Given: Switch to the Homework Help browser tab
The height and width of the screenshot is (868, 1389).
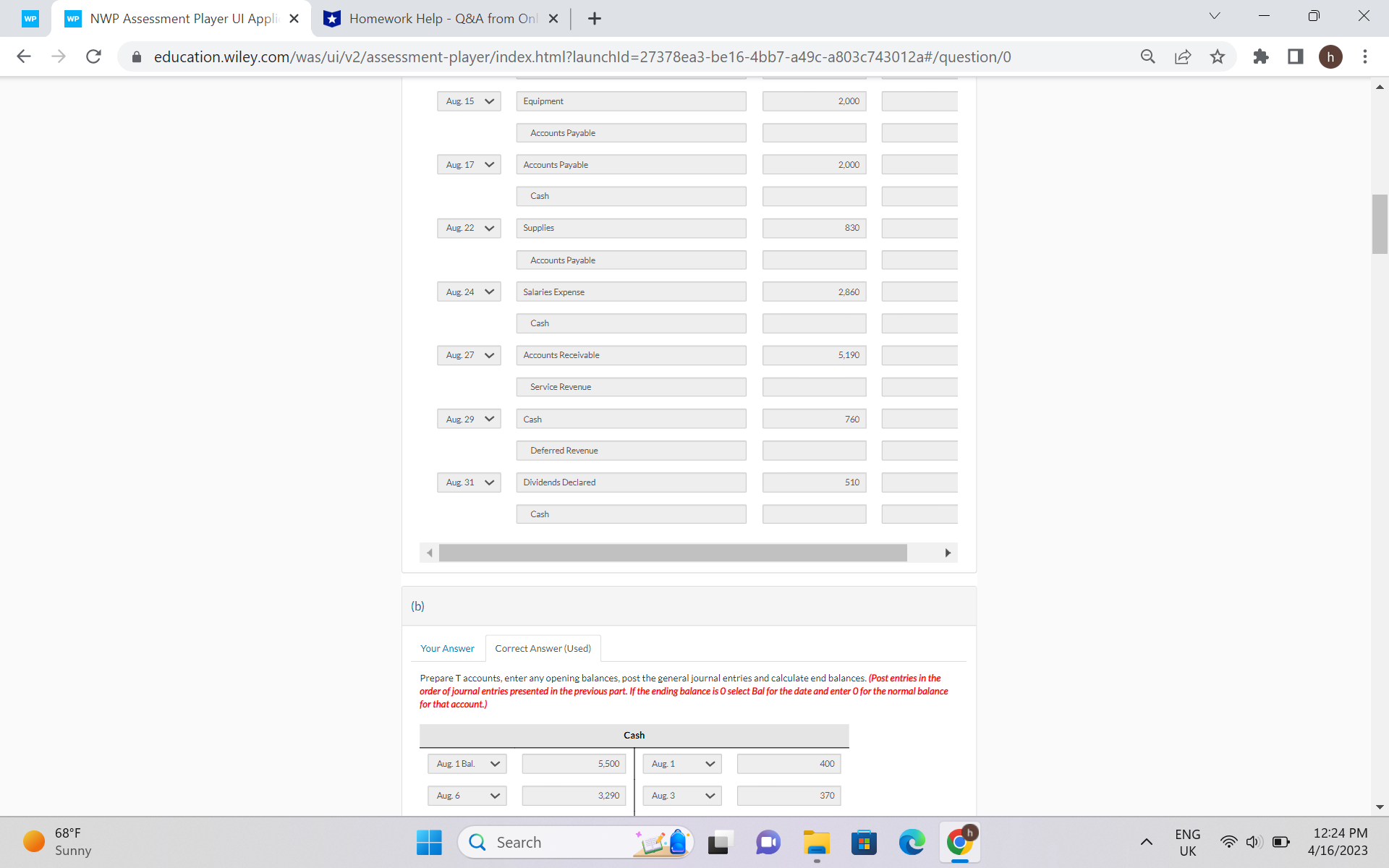Looking at the screenshot, I should click(434, 18).
